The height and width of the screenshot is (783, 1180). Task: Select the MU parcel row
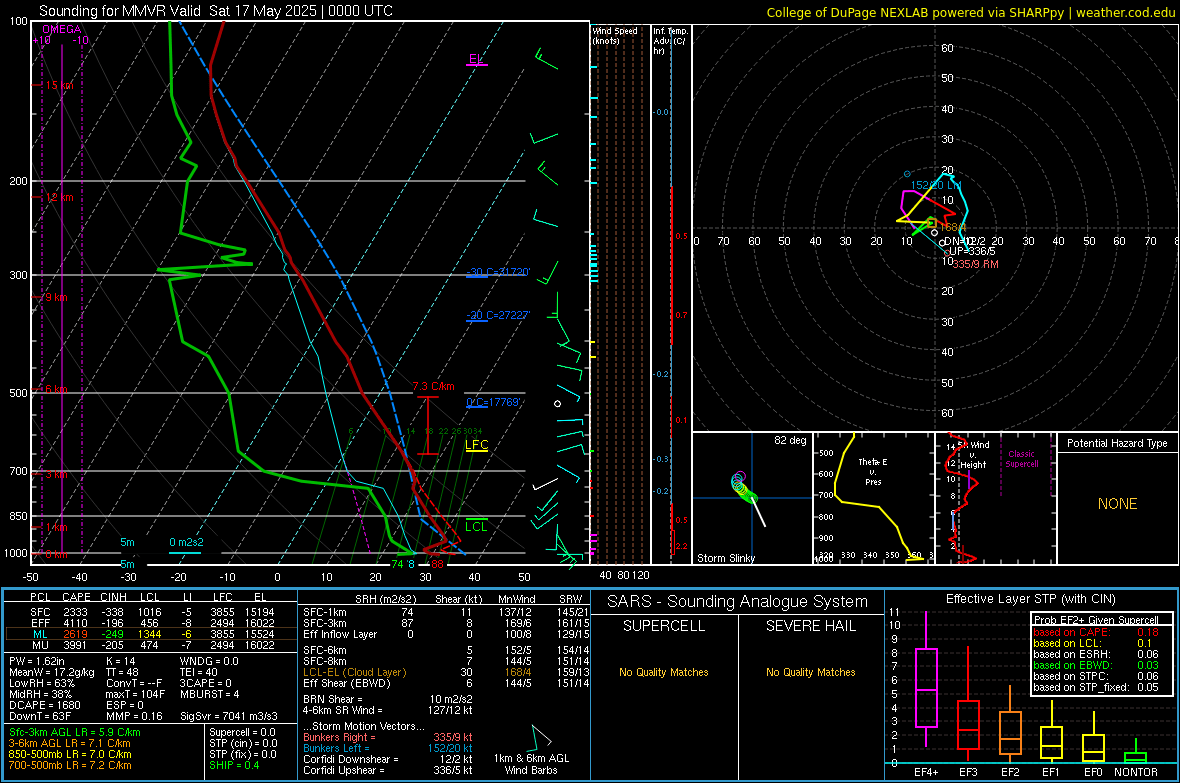(x=151, y=645)
